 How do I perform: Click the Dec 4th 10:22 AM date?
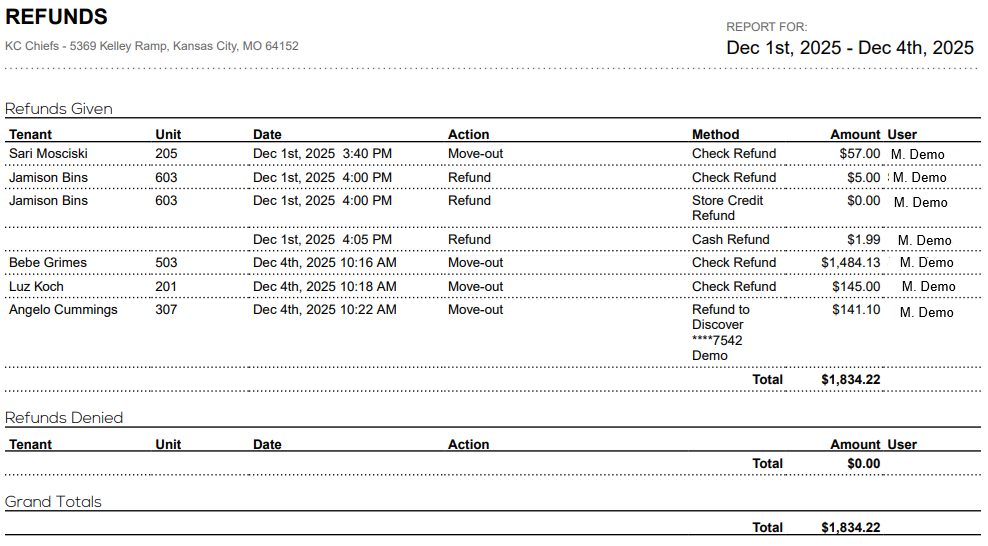324,310
